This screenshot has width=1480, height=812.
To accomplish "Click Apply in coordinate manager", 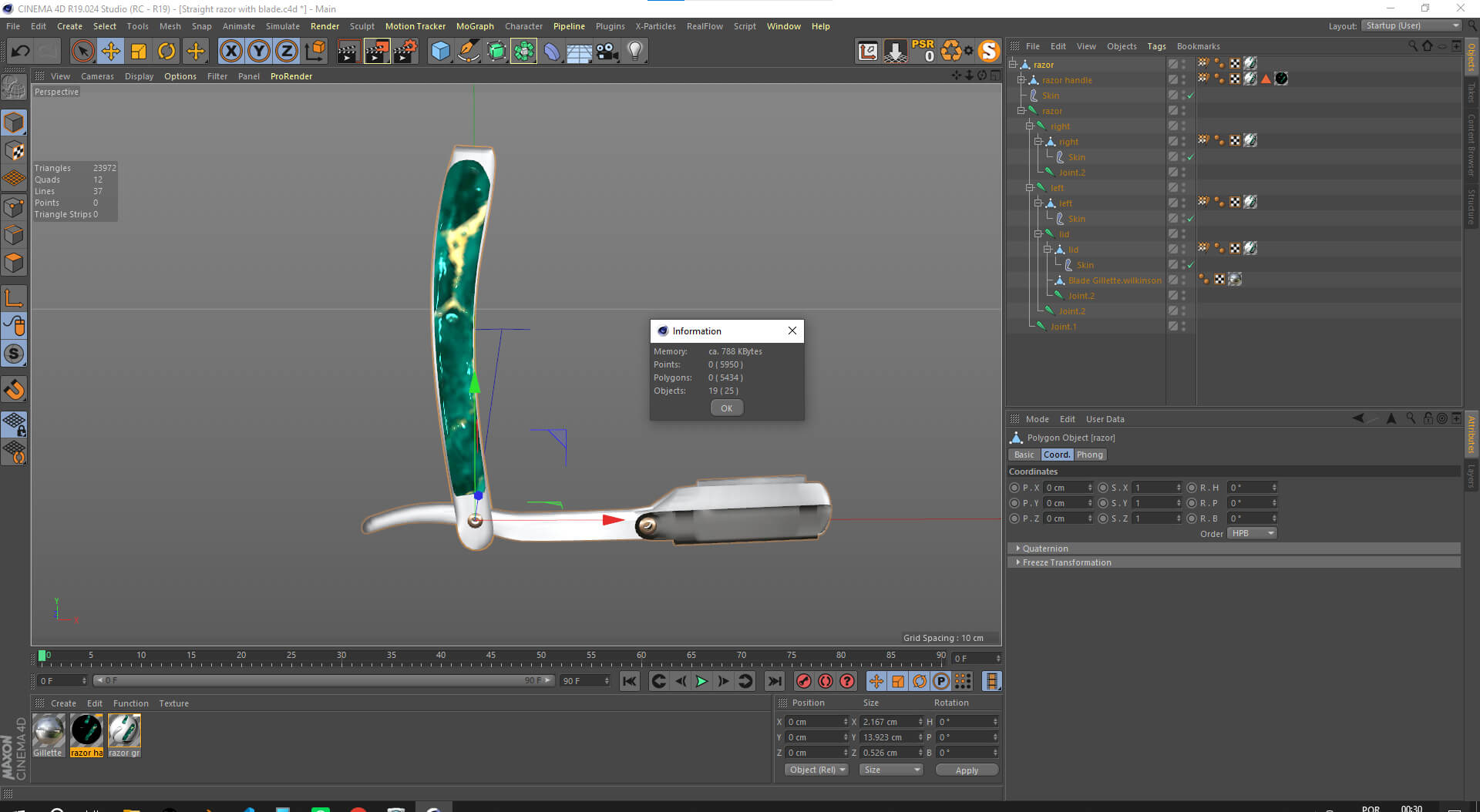I will (967, 770).
